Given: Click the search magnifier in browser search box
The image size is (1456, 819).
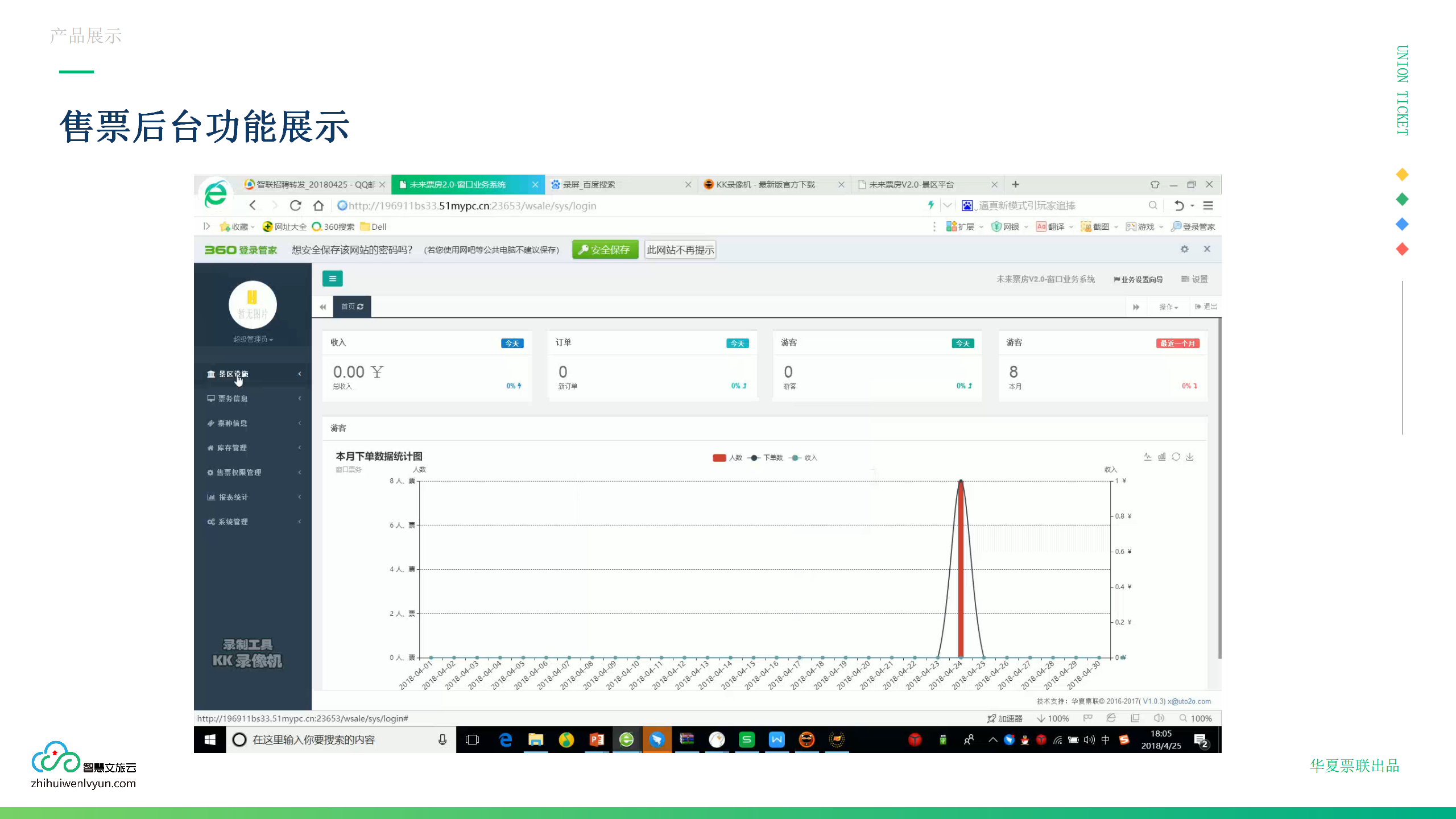Looking at the screenshot, I should click(x=1153, y=205).
